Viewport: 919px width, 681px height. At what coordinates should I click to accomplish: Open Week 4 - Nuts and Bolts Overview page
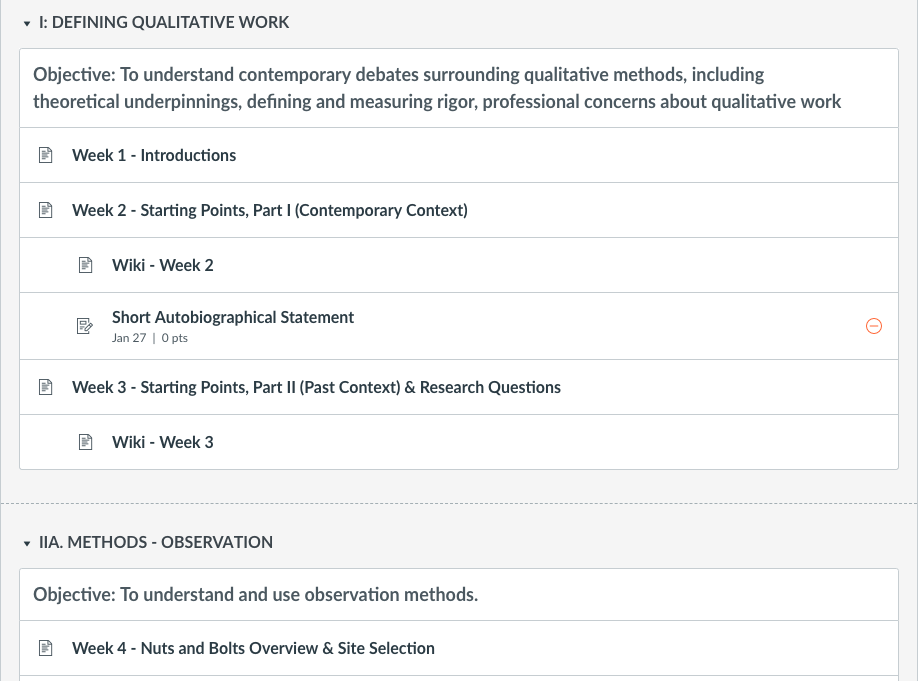pyautogui.click(x=253, y=648)
